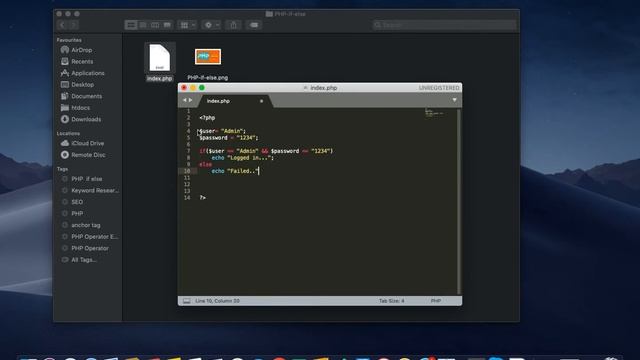
Task: Open the Finder action gear menu
Action: click(x=211, y=25)
